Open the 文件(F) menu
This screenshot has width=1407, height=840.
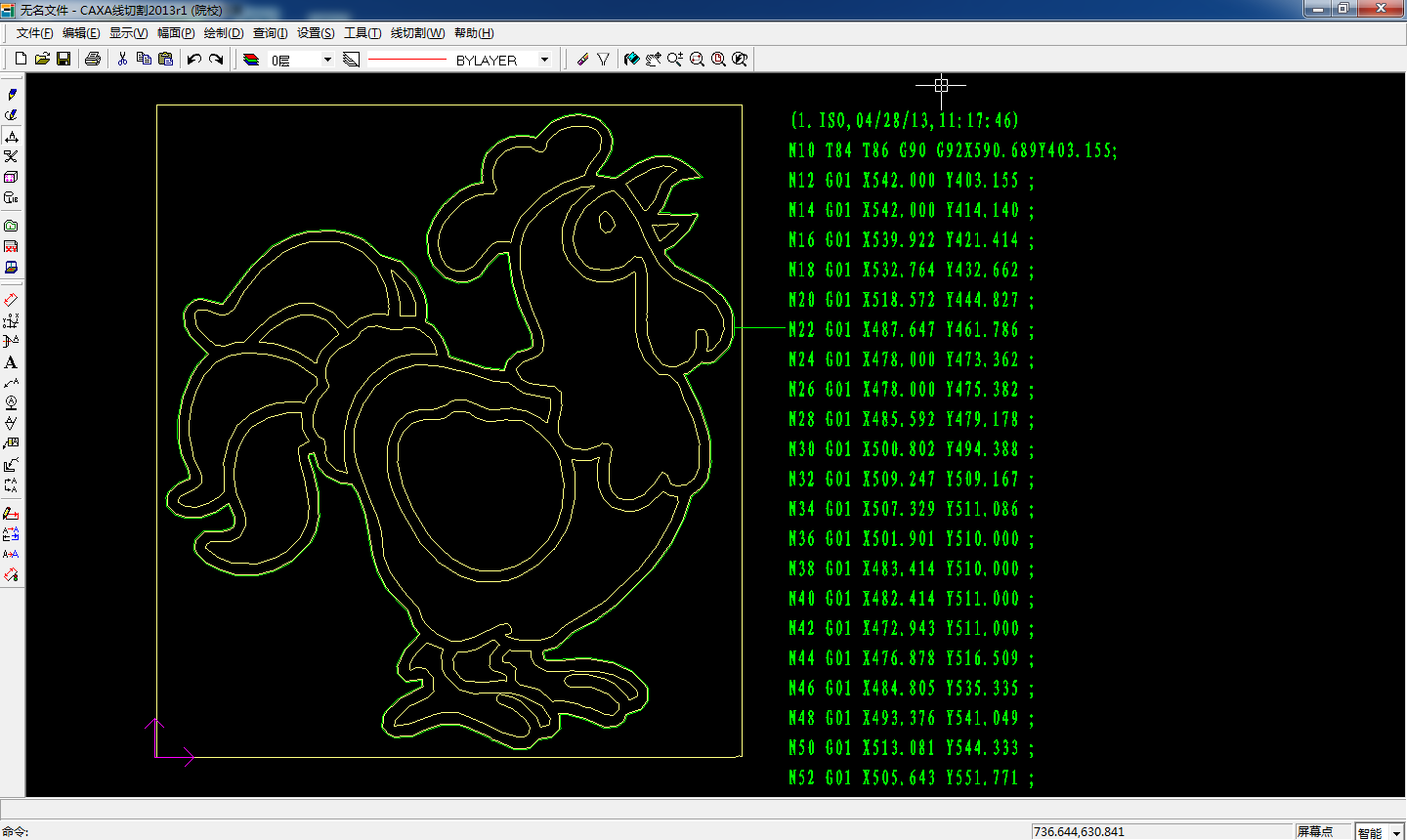pyautogui.click(x=35, y=33)
